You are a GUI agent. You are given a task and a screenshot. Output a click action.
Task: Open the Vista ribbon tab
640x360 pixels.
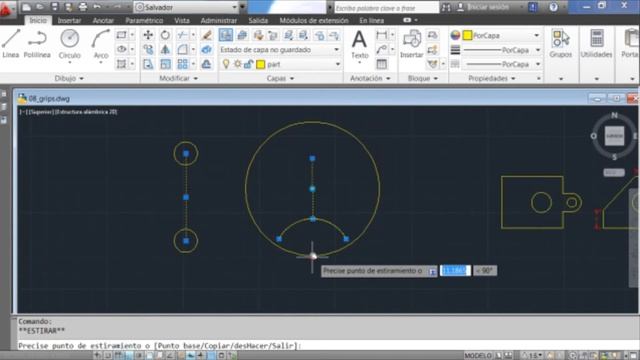[182, 20]
